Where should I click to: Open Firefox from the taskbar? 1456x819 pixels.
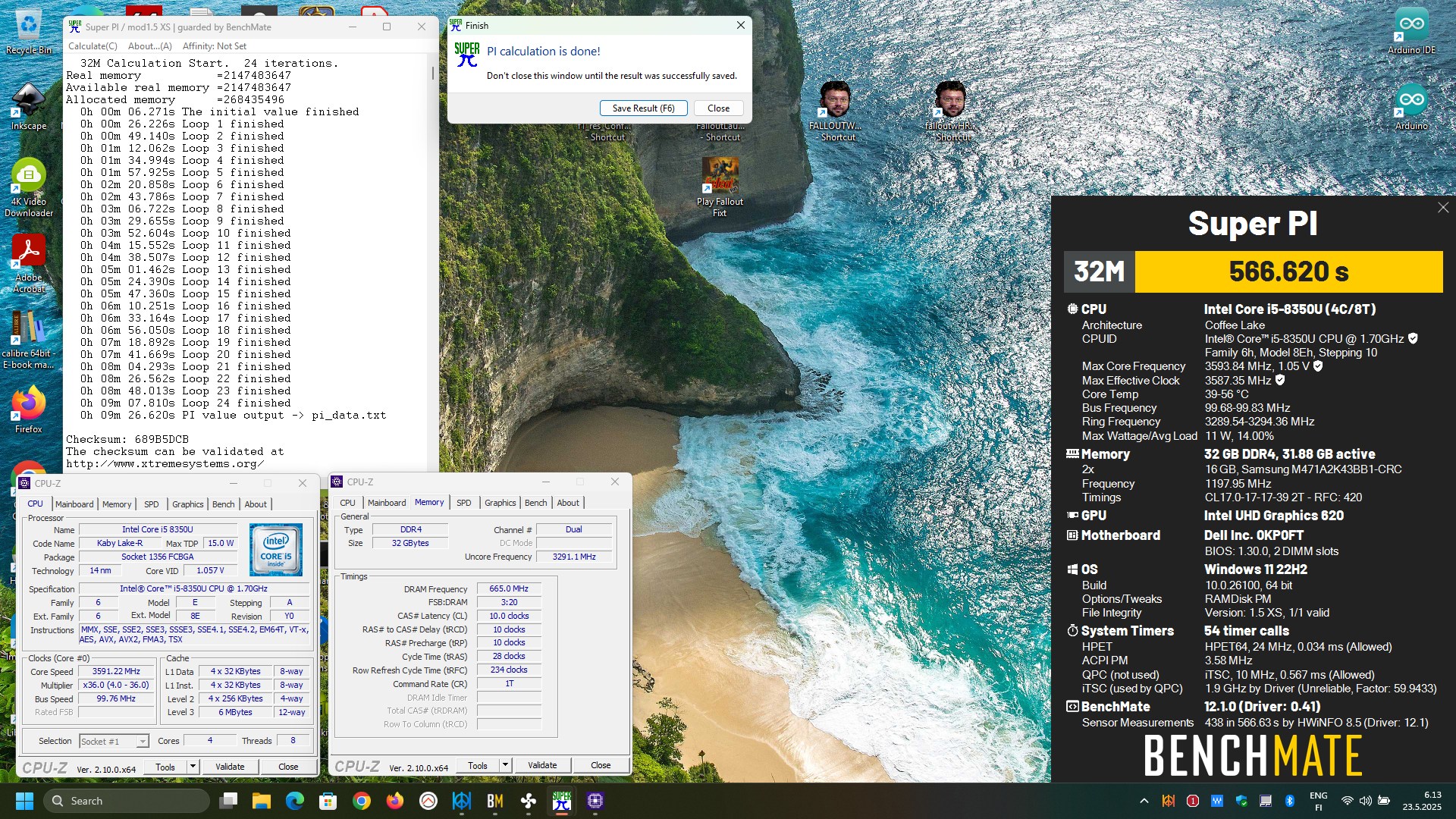tap(395, 801)
